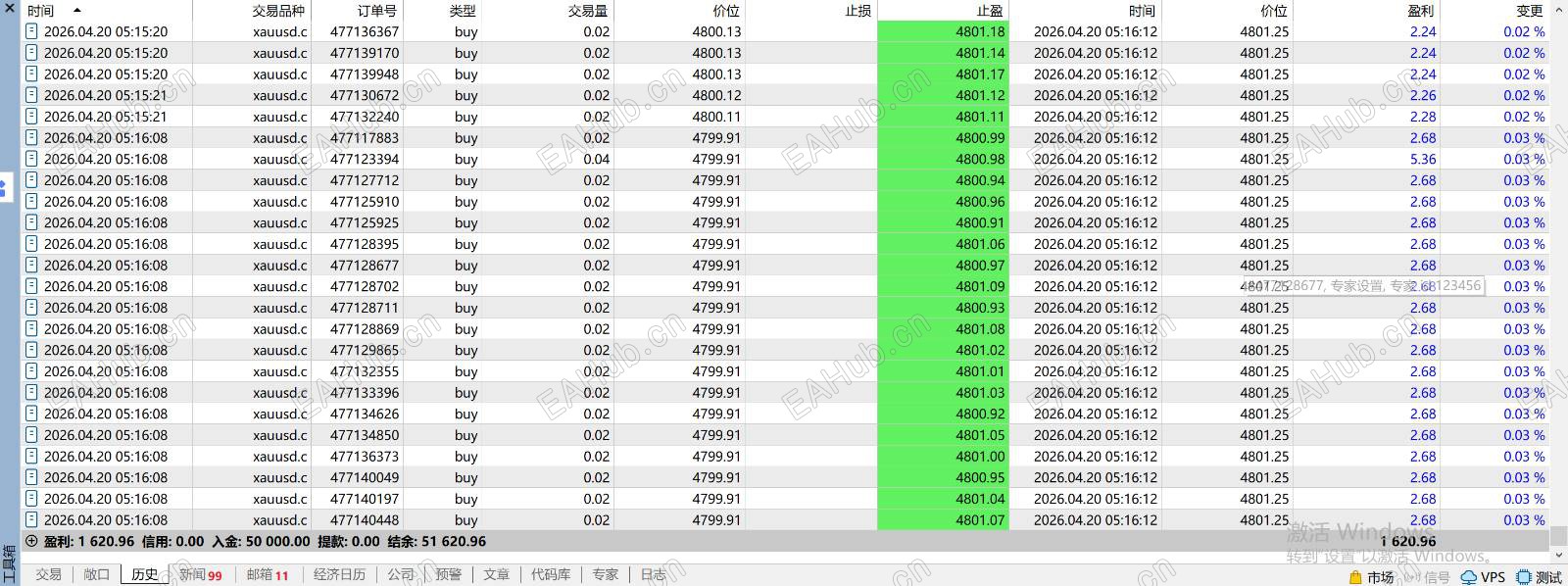The height and width of the screenshot is (586, 1568).
Task: Open the 邮箱 tab with 11 badge
Action: tap(268, 574)
